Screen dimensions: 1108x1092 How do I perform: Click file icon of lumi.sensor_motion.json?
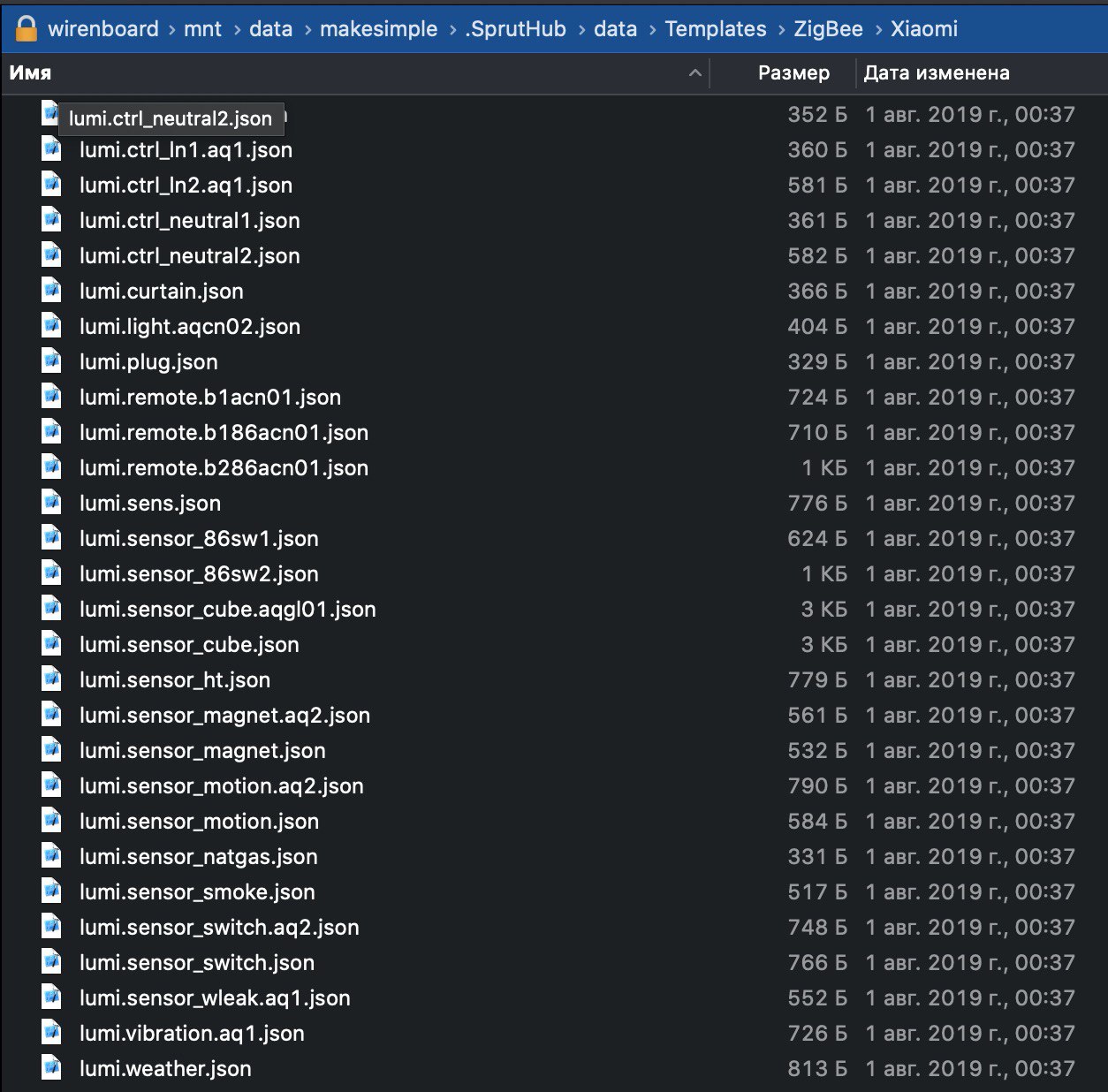(x=52, y=821)
